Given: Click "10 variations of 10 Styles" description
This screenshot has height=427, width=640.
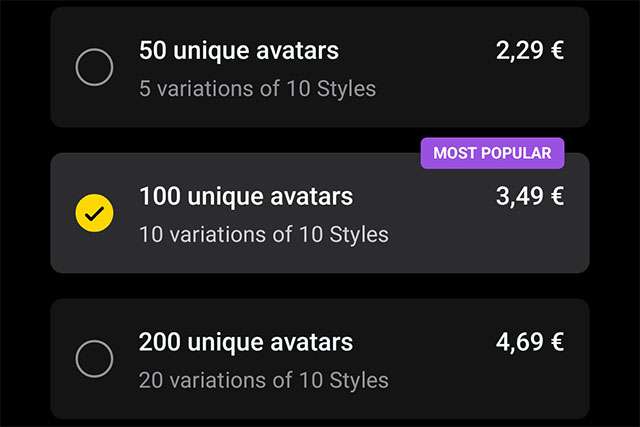Looking at the screenshot, I should (263, 235).
